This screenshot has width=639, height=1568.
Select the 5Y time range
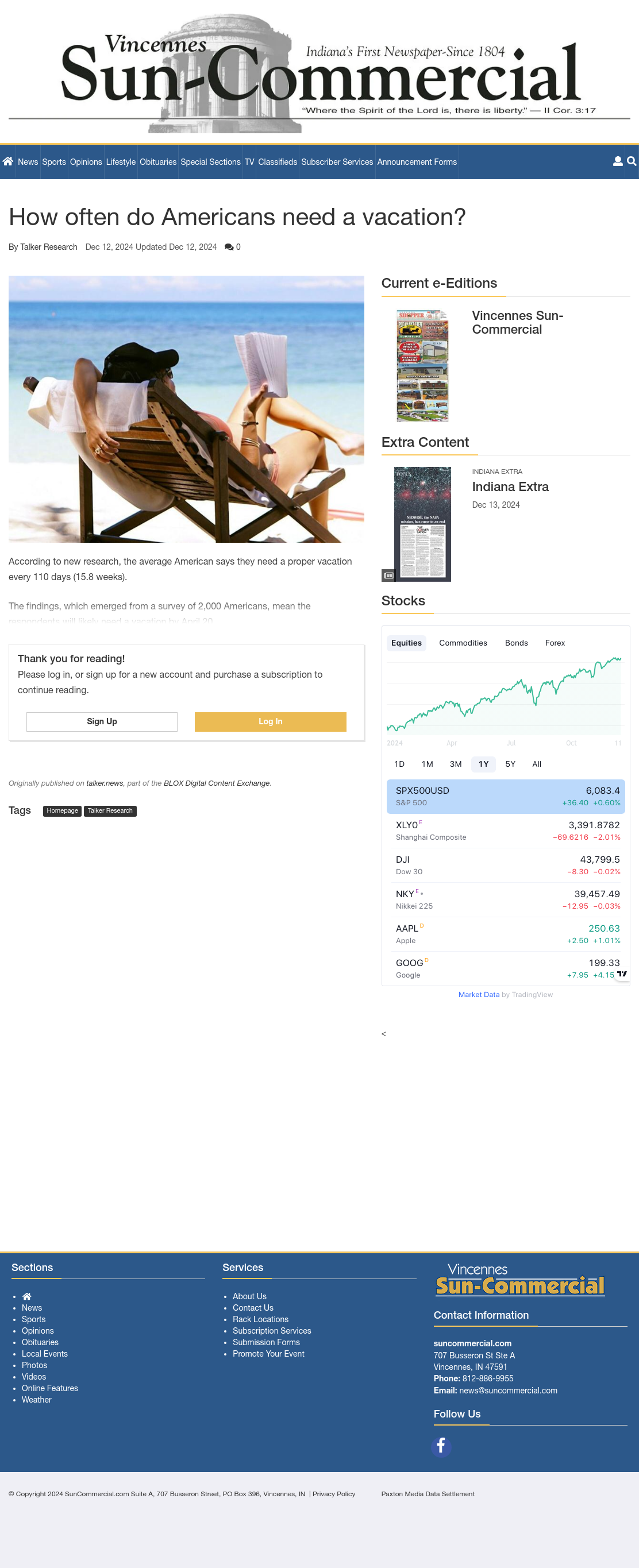click(510, 764)
